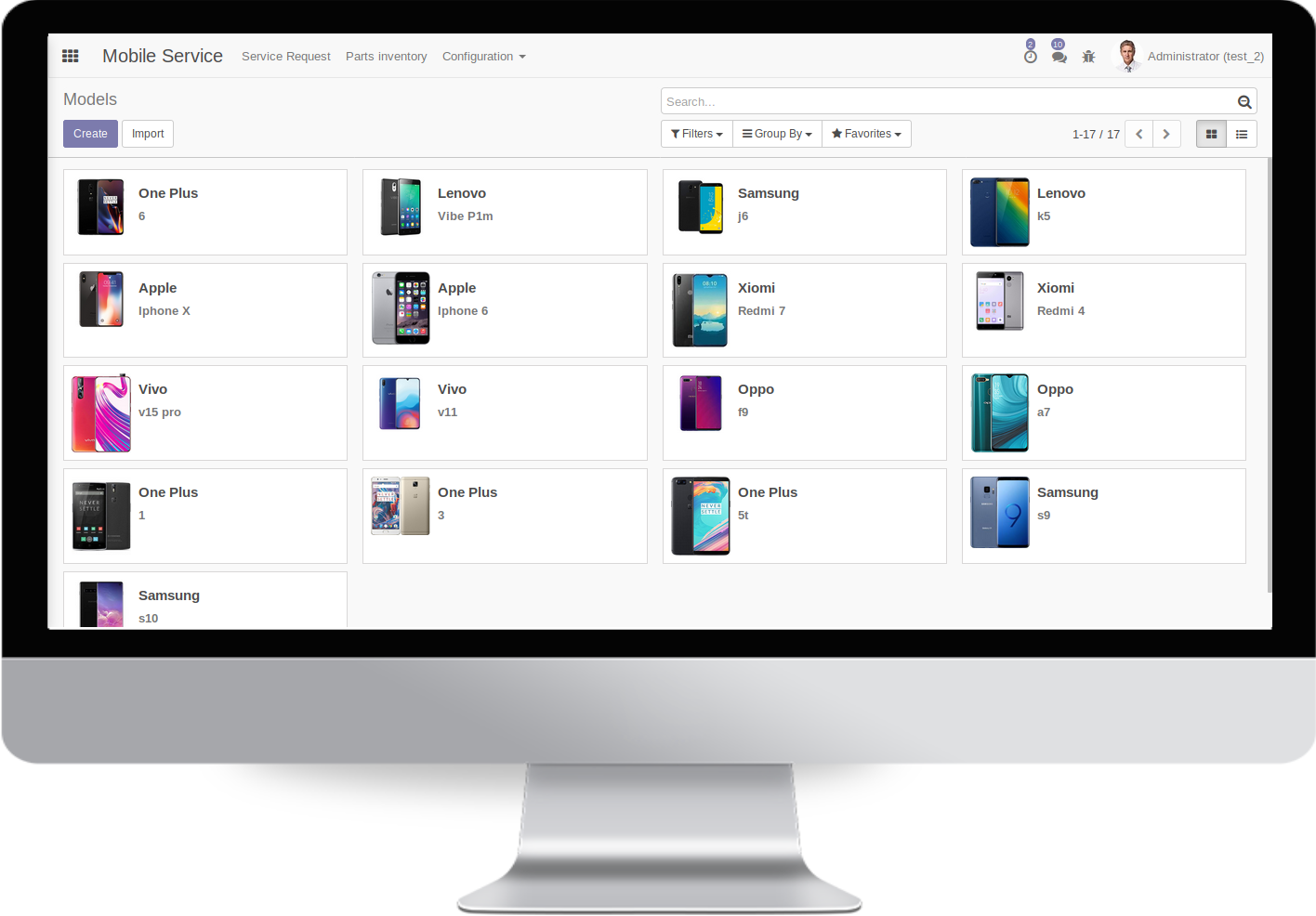Open the Vivo v11 phone image
1316x916 pixels.
[x=401, y=403]
